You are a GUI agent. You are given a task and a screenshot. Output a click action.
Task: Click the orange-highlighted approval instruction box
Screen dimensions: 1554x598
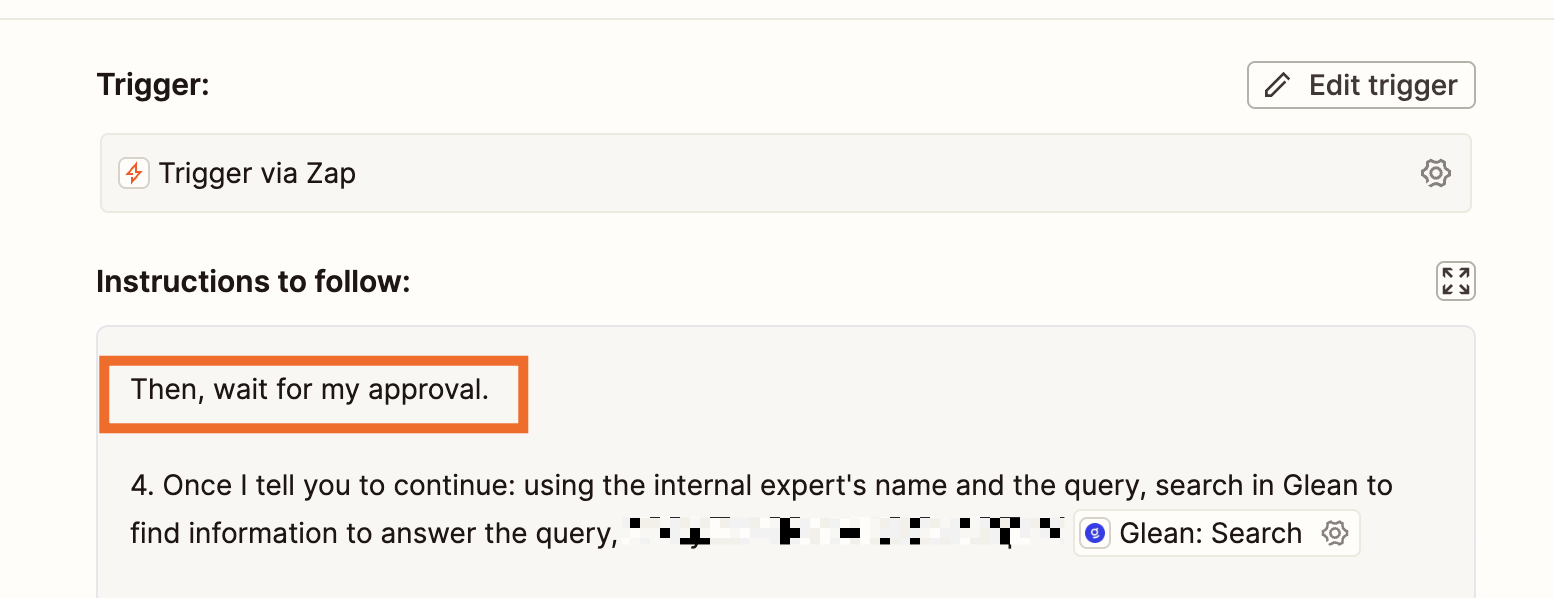(313, 394)
